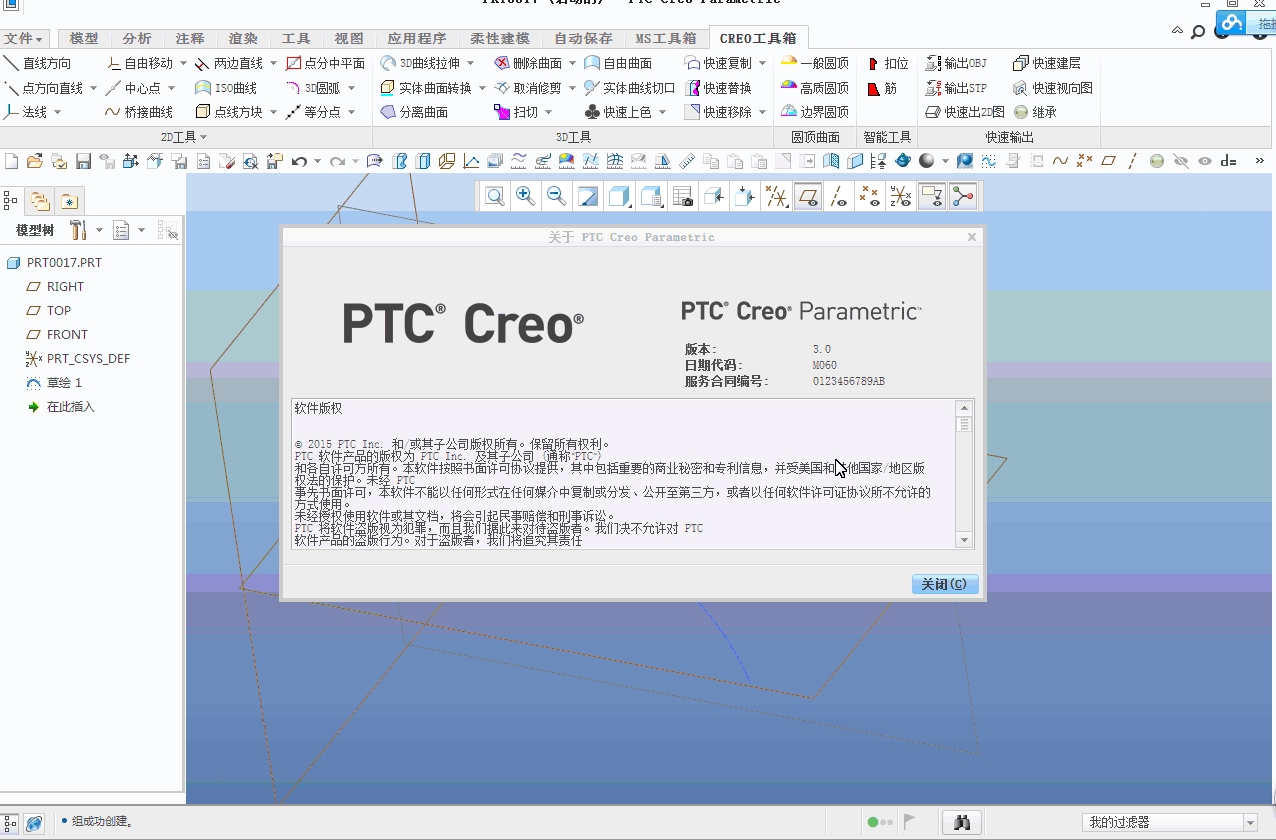This screenshot has height=840, width=1276.
Task: Click the 继承 inherit tool
Action: pos(1035,112)
